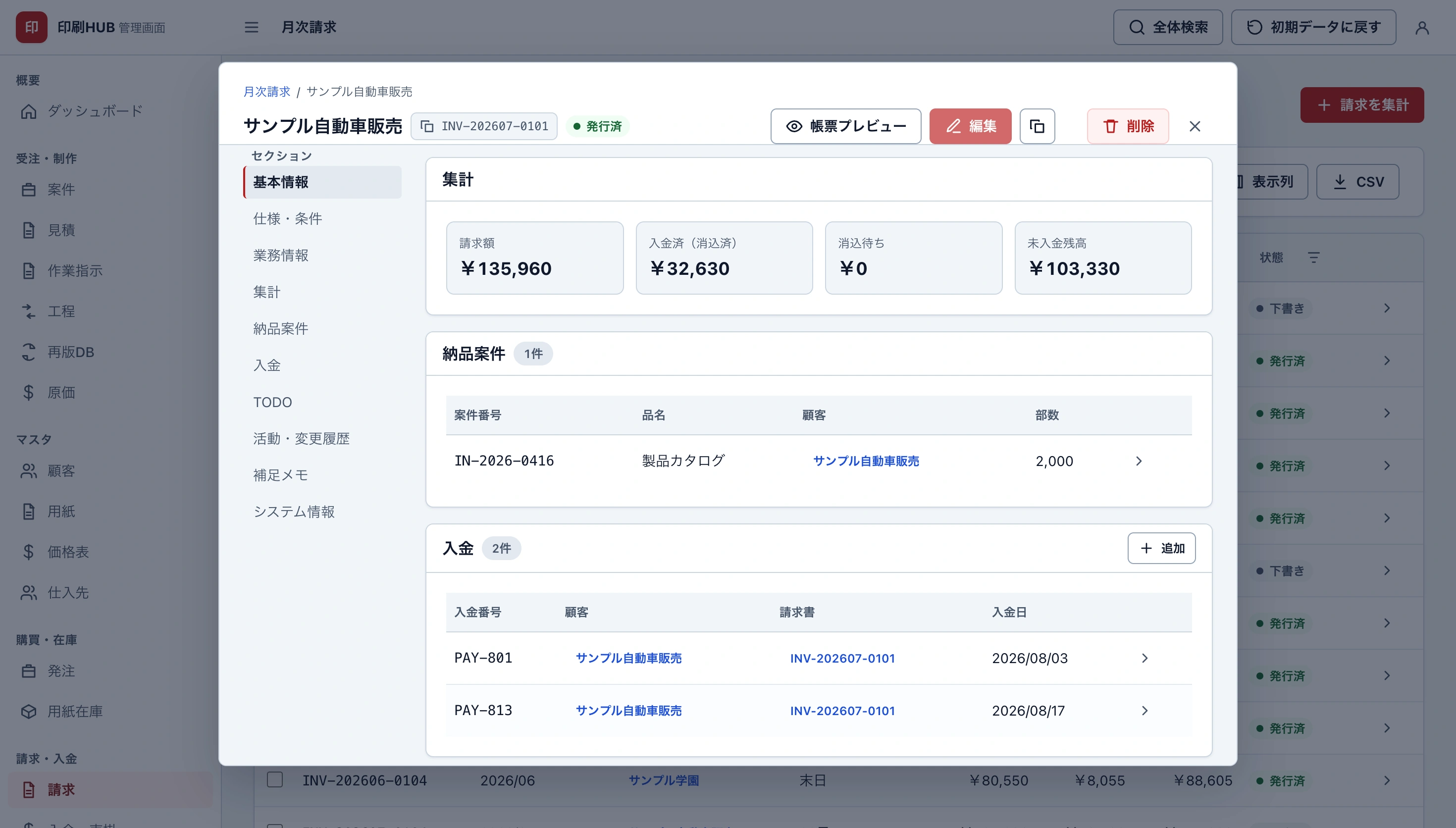Select 活動・変更履歴 section tab
The image size is (1456, 828).
pos(322,438)
